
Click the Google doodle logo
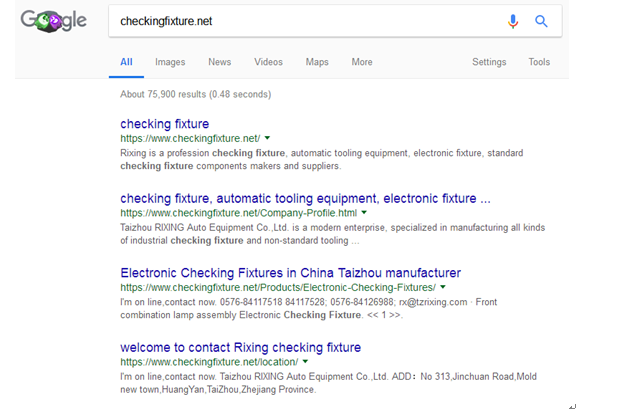[x=54, y=21]
